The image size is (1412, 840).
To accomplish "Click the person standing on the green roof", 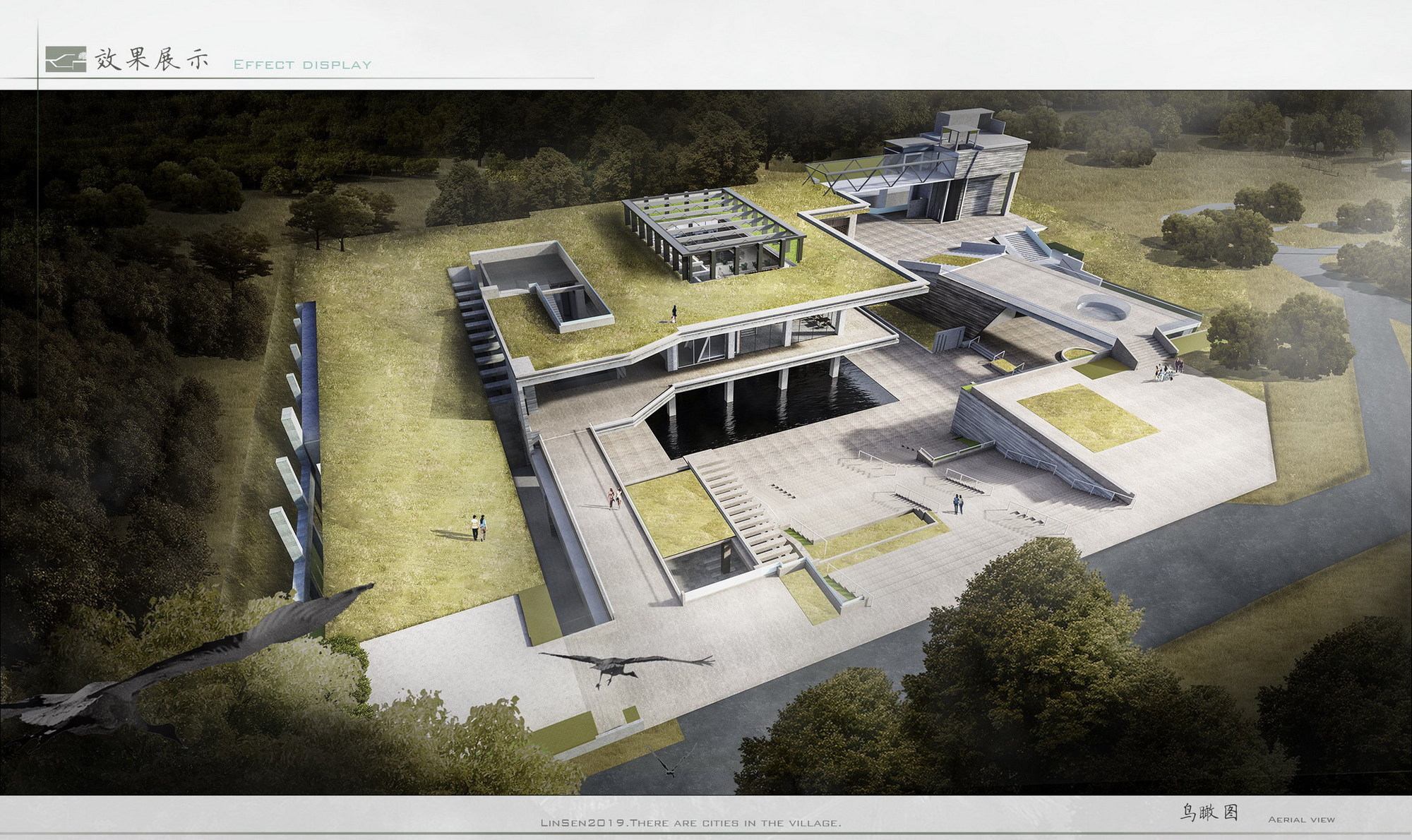I will click(674, 313).
